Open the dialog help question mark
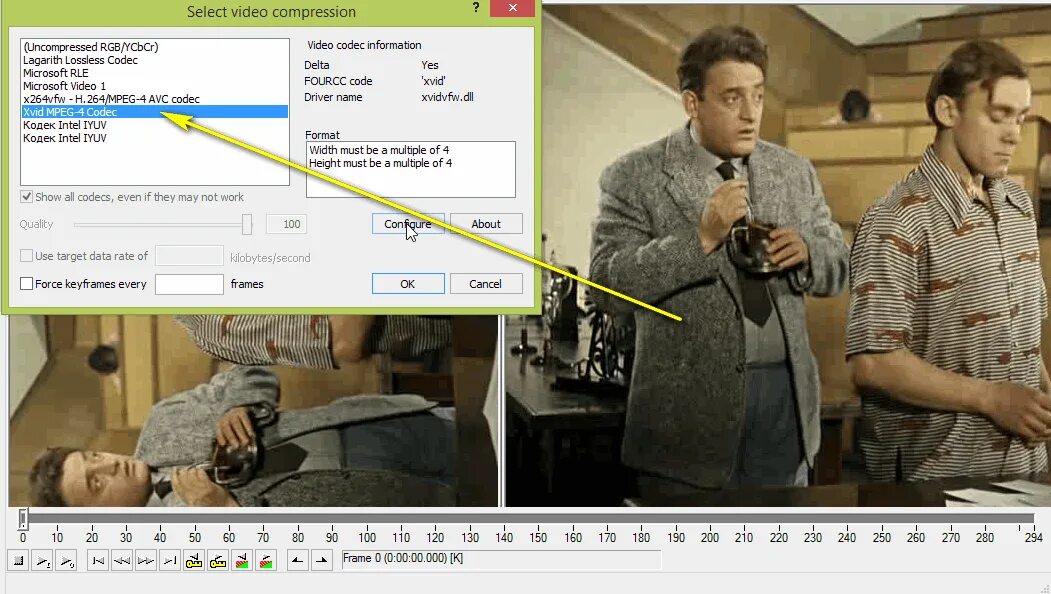The width and height of the screenshot is (1051, 594). pyautogui.click(x=476, y=7)
